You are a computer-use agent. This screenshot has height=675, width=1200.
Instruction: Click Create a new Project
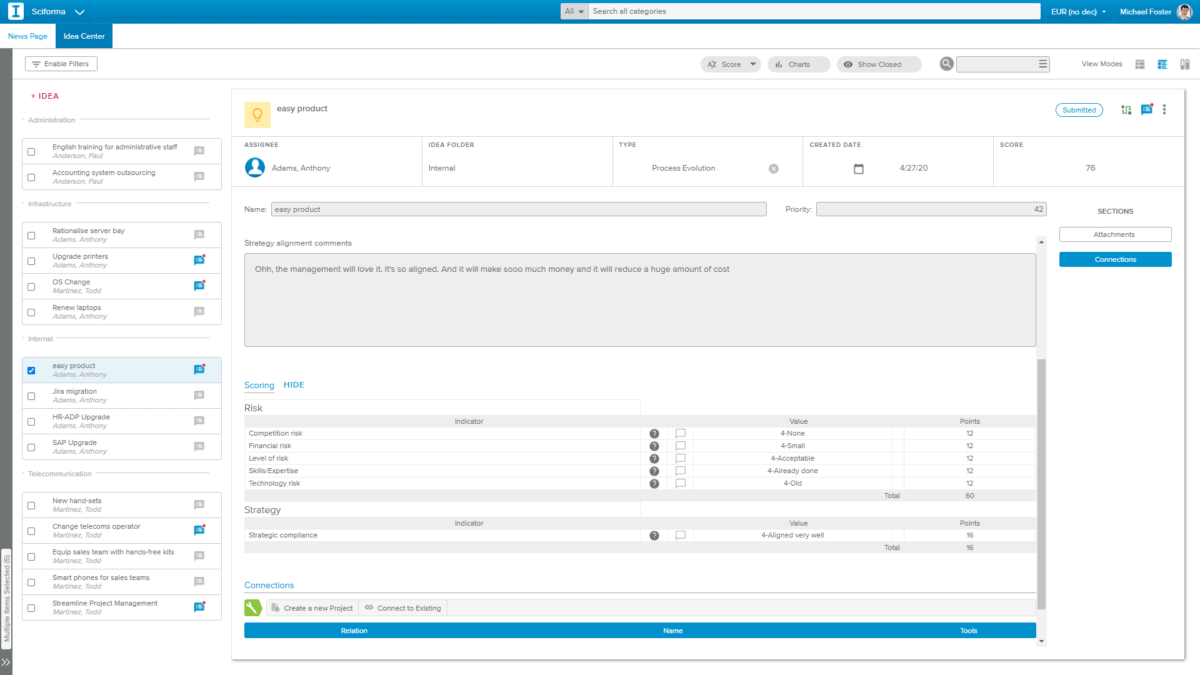pyautogui.click(x=311, y=608)
